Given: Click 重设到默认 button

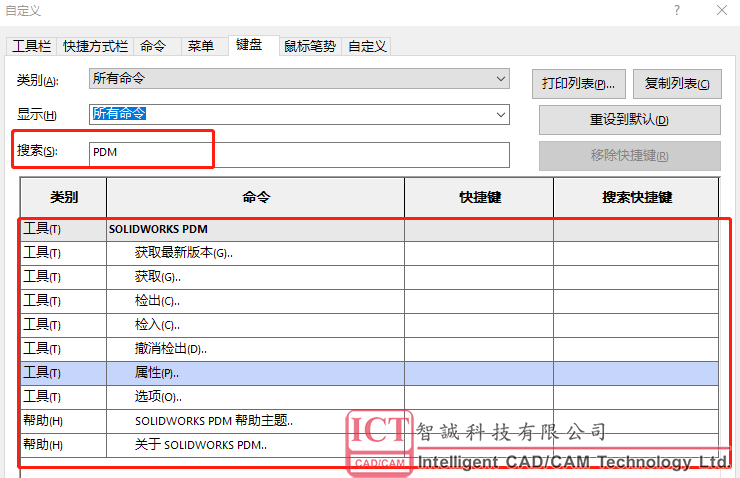Looking at the screenshot, I should pyautogui.click(x=630, y=120).
